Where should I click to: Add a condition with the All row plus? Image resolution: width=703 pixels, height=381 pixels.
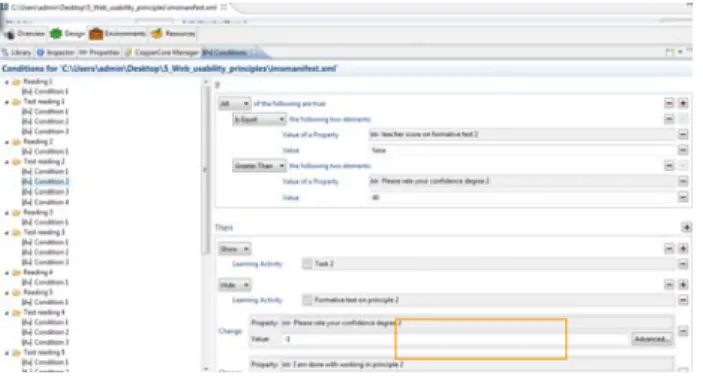pyautogui.click(x=683, y=104)
